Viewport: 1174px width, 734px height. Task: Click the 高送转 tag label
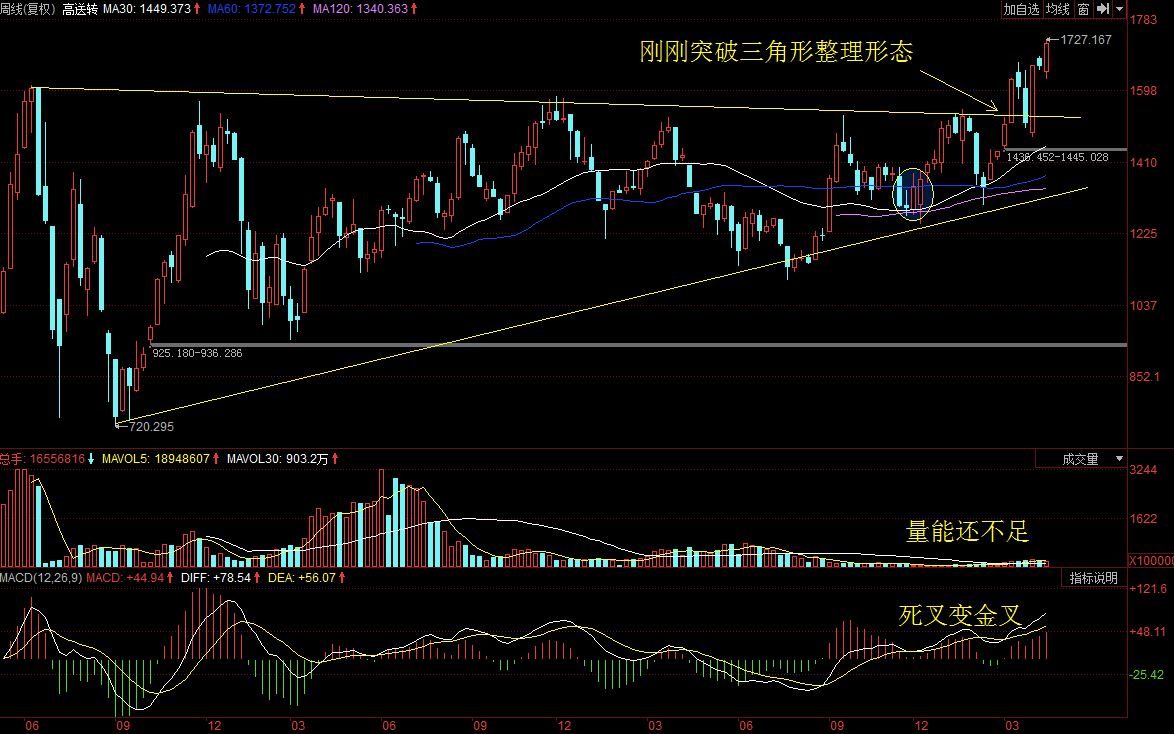[x=78, y=9]
